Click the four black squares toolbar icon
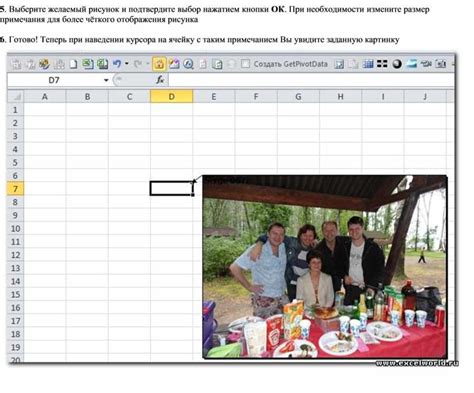Screen dimensions: 474x393 click(382, 64)
